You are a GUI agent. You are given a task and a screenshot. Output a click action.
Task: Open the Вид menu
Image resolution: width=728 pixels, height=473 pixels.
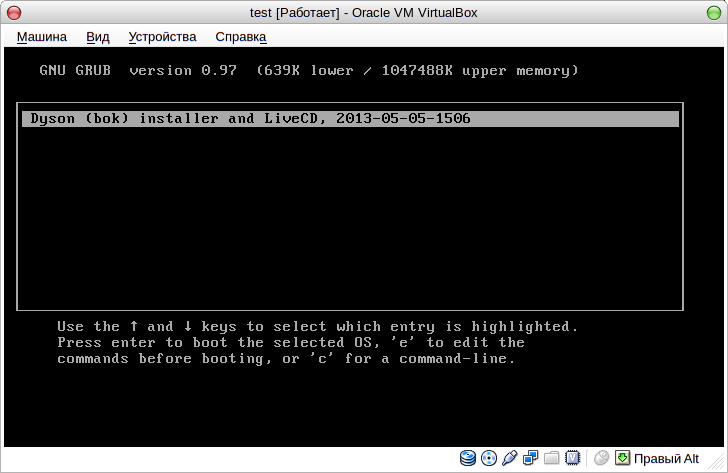click(98, 37)
